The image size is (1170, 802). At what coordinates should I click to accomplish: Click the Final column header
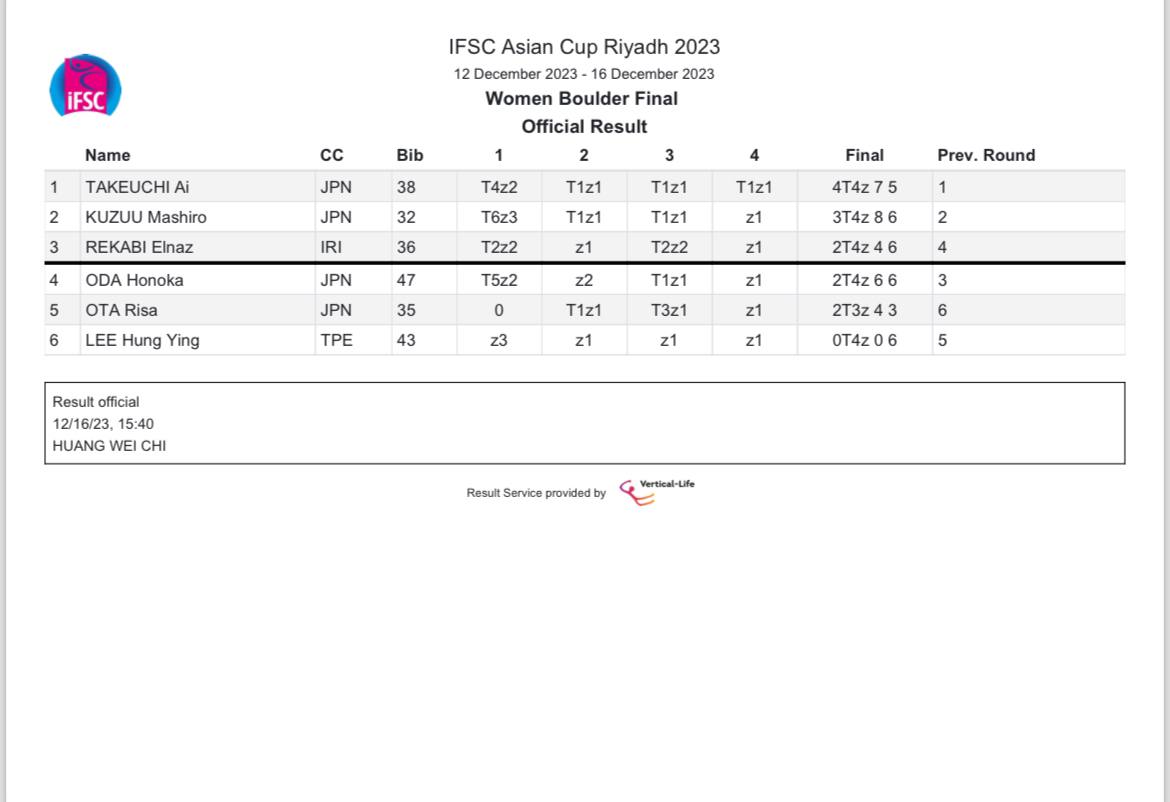pos(864,155)
